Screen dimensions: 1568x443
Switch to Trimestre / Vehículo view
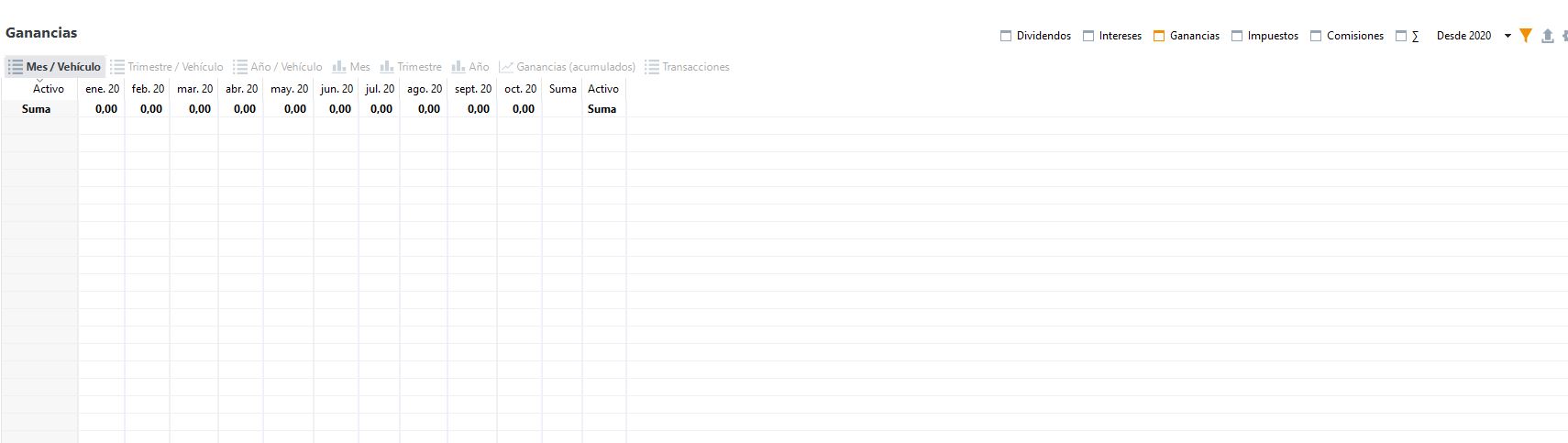click(167, 67)
